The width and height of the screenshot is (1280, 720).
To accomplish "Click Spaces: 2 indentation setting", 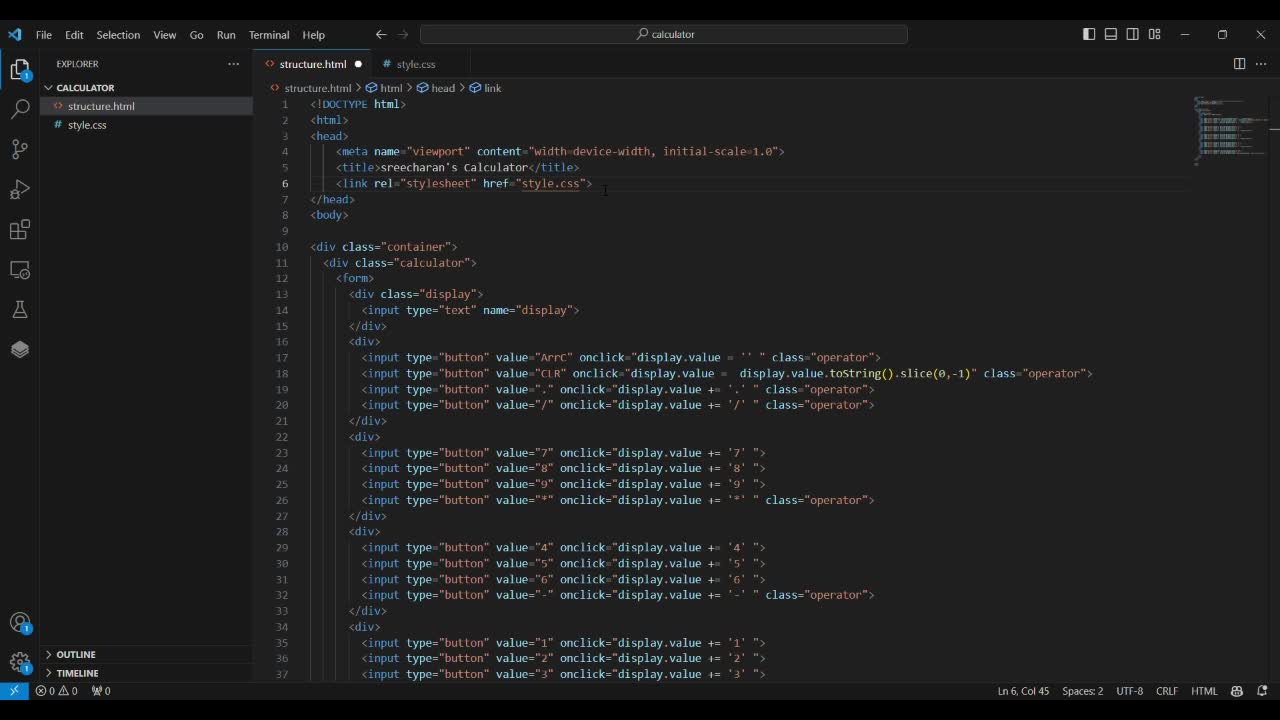I will coord(1082,691).
